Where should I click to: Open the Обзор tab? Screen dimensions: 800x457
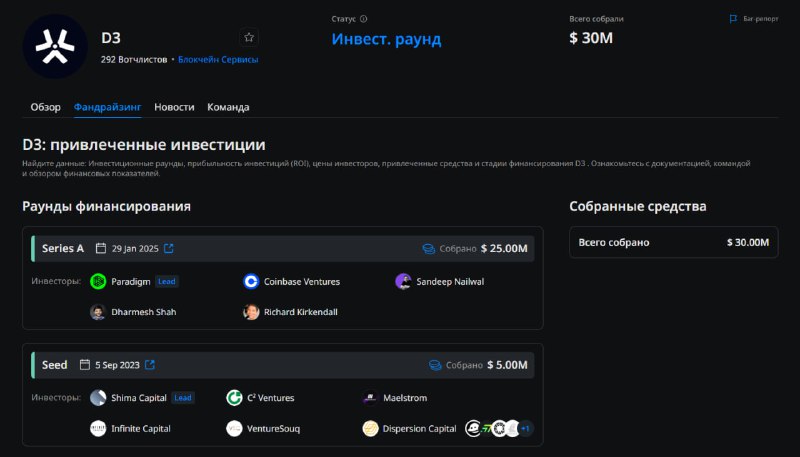point(45,107)
